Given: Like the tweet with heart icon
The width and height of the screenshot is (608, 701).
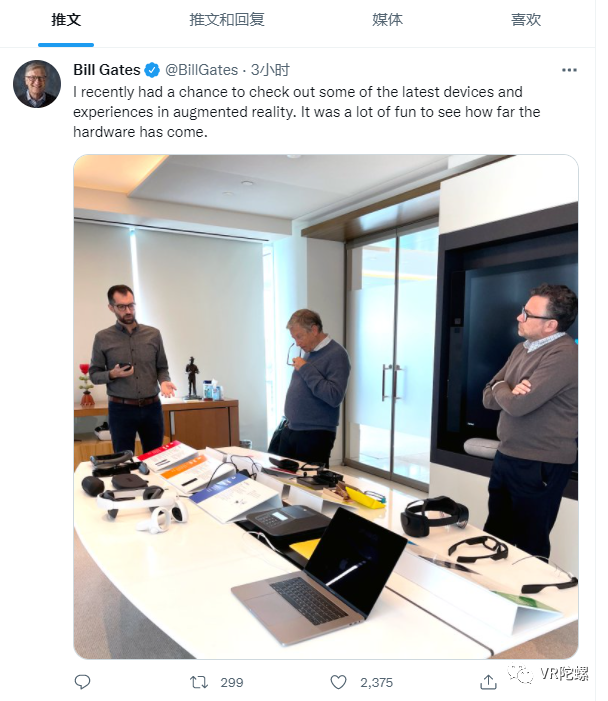Looking at the screenshot, I should (338, 682).
